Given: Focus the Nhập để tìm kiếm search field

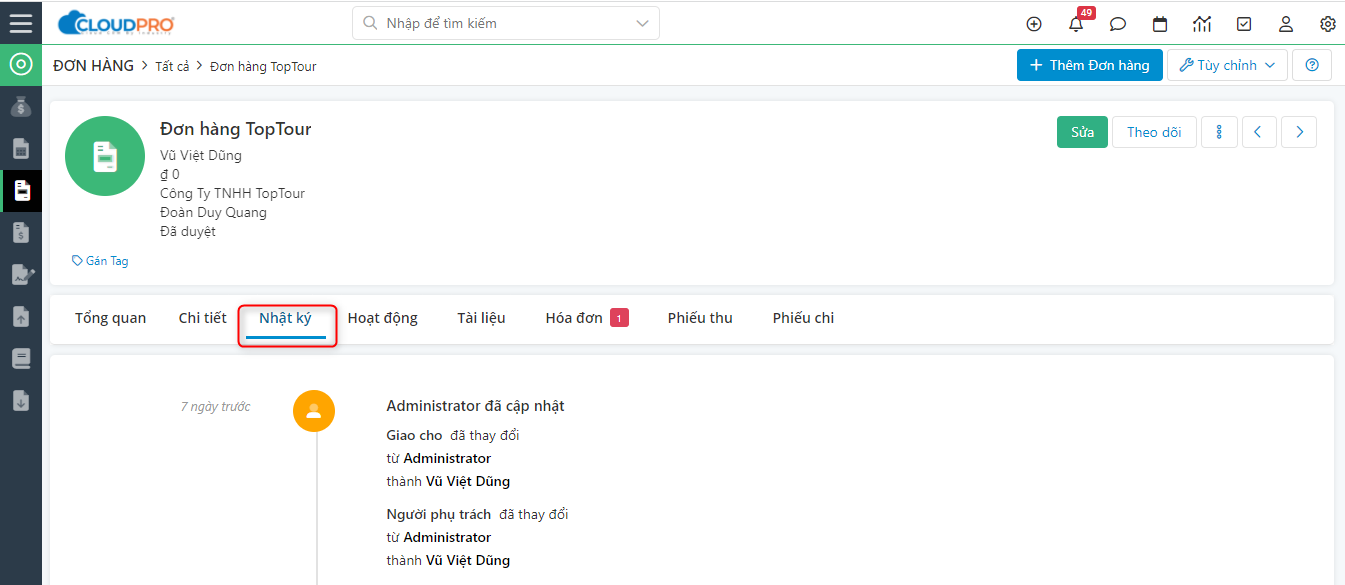Looking at the screenshot, I should pyautogui.click(x=506, y=23).
